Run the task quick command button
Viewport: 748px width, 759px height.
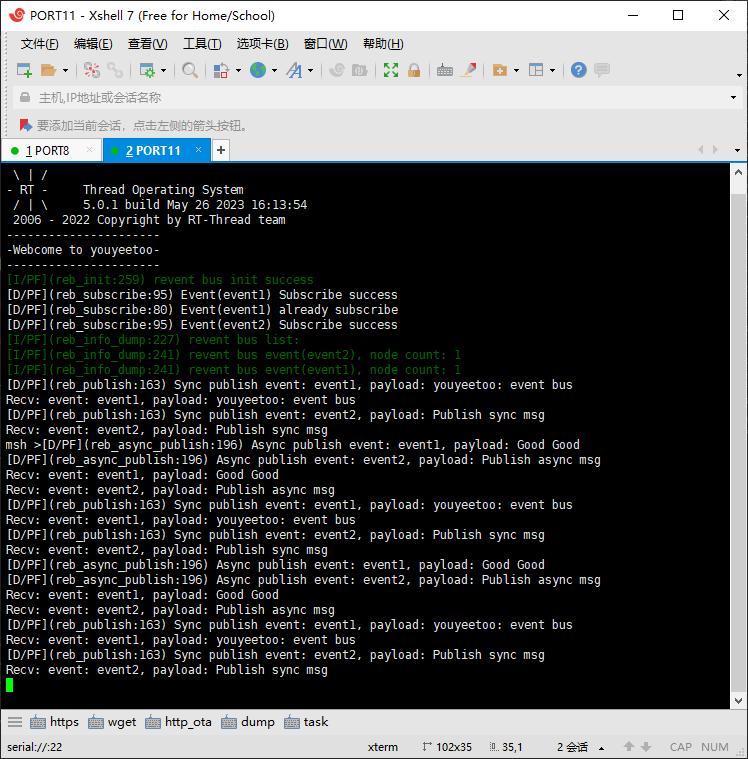click(306, 722)
